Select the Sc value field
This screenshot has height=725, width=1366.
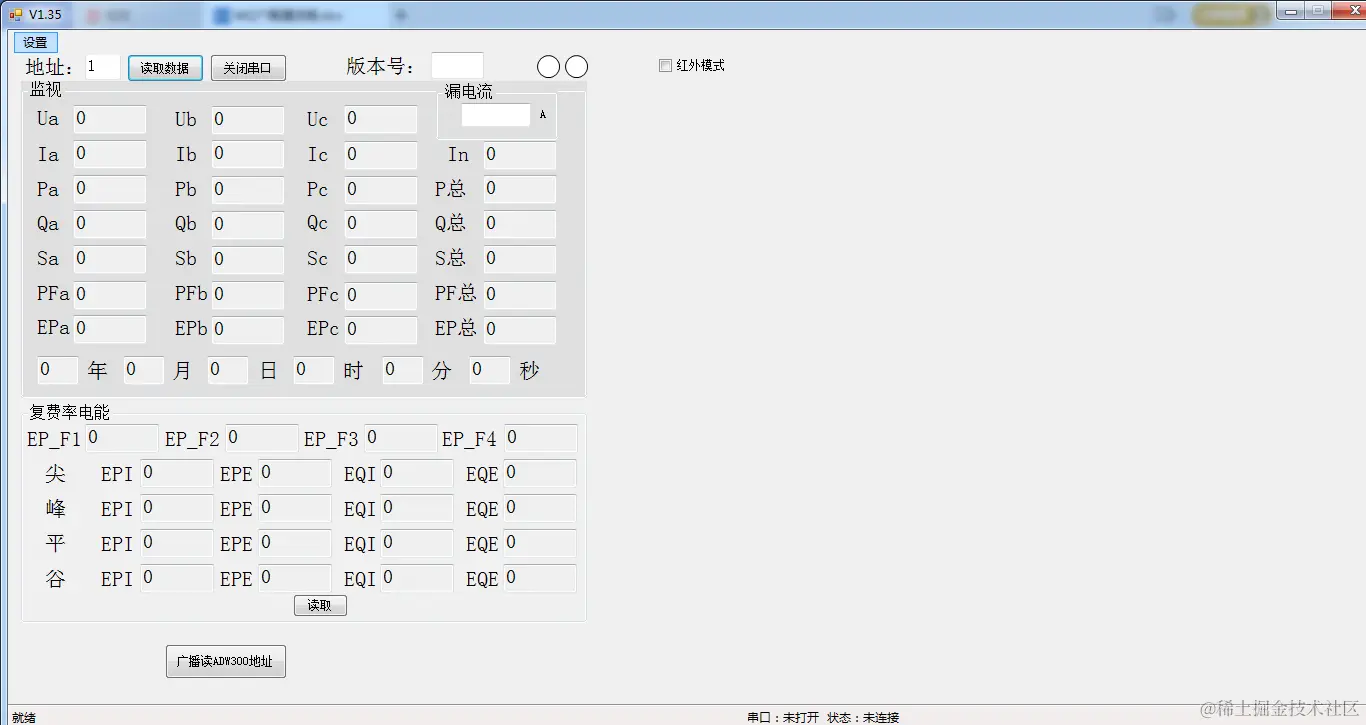(381, 260)
